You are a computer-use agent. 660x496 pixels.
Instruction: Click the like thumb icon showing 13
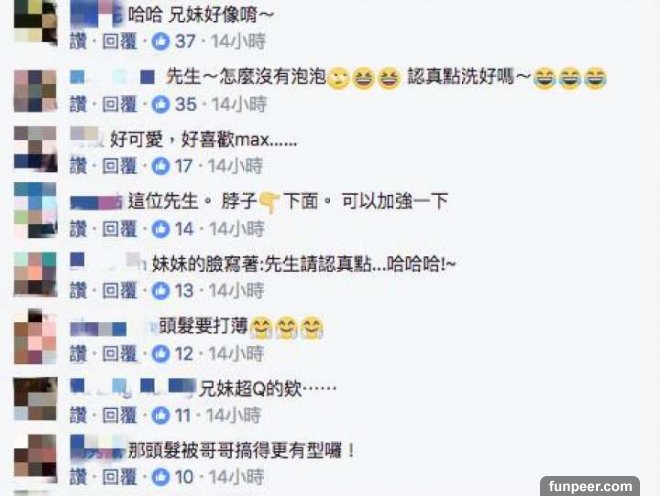pyautogui.click(x=160, y=291)
